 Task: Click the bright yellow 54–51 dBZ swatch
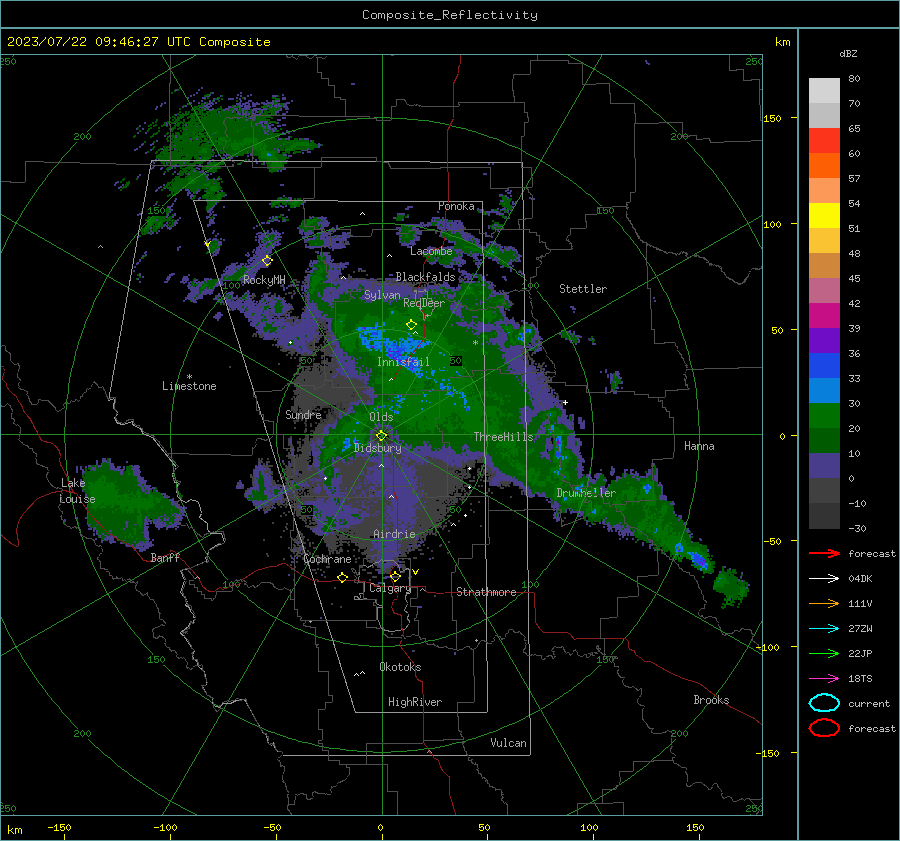pos(824,215)
